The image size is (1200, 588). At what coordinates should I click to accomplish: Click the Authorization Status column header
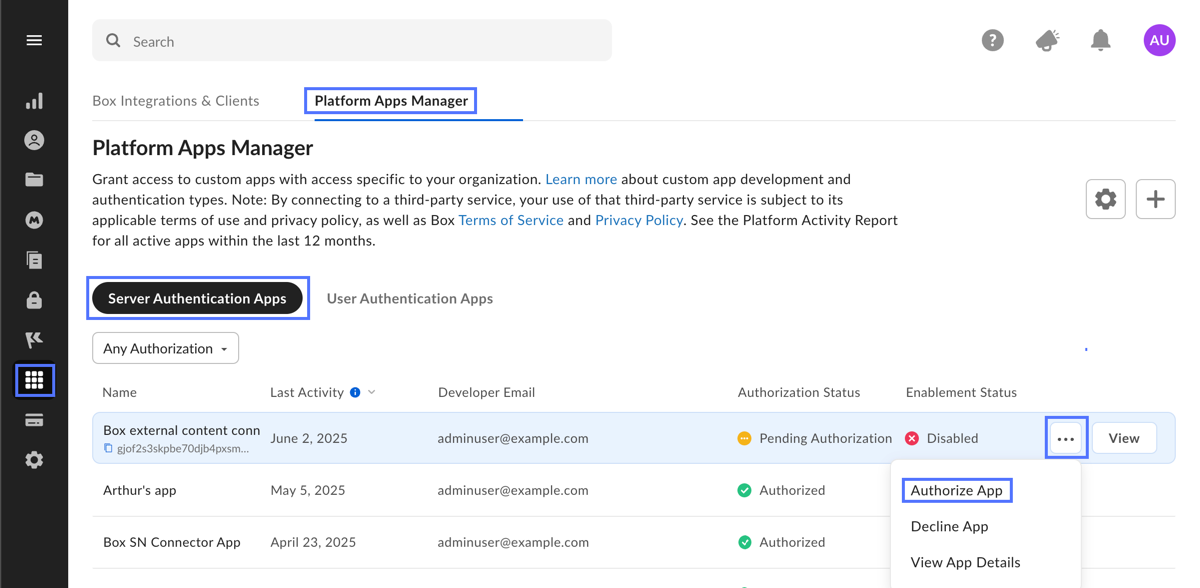799,392
